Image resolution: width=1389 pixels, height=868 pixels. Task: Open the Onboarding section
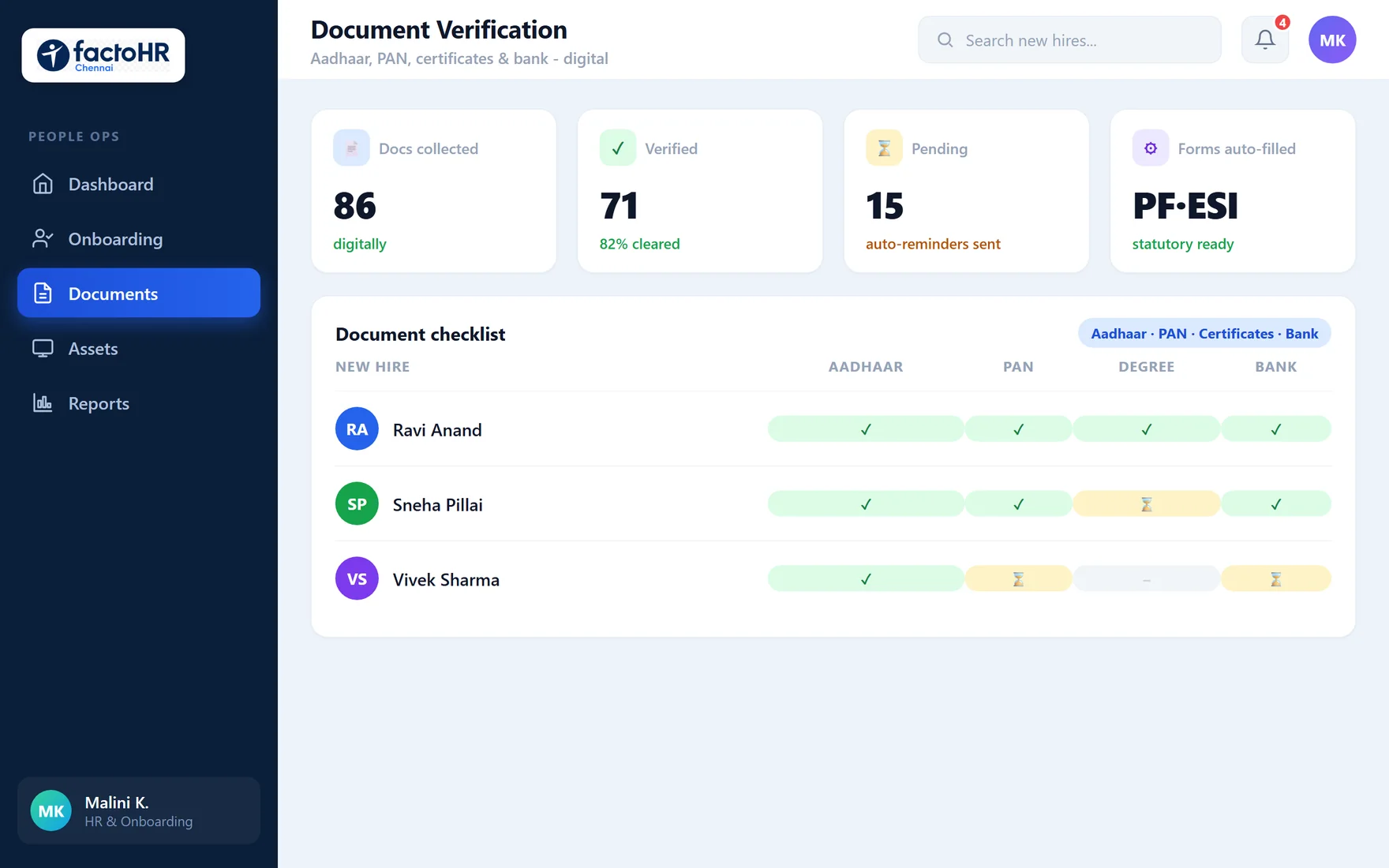coord(139,238)
